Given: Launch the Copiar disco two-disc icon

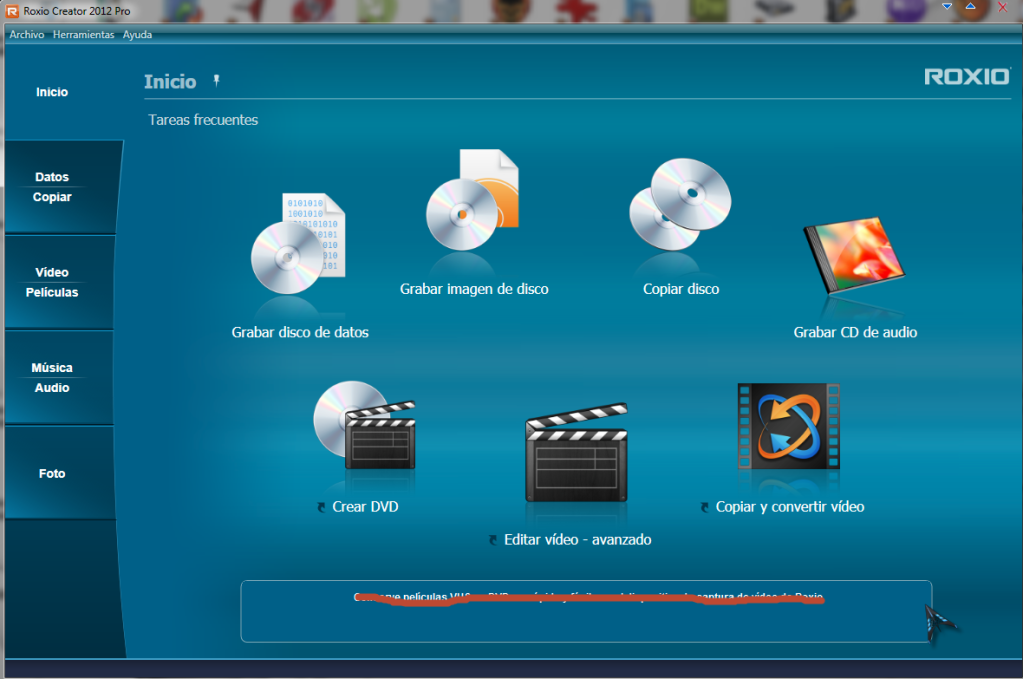Looking at the screenshot, I should 680,204.
